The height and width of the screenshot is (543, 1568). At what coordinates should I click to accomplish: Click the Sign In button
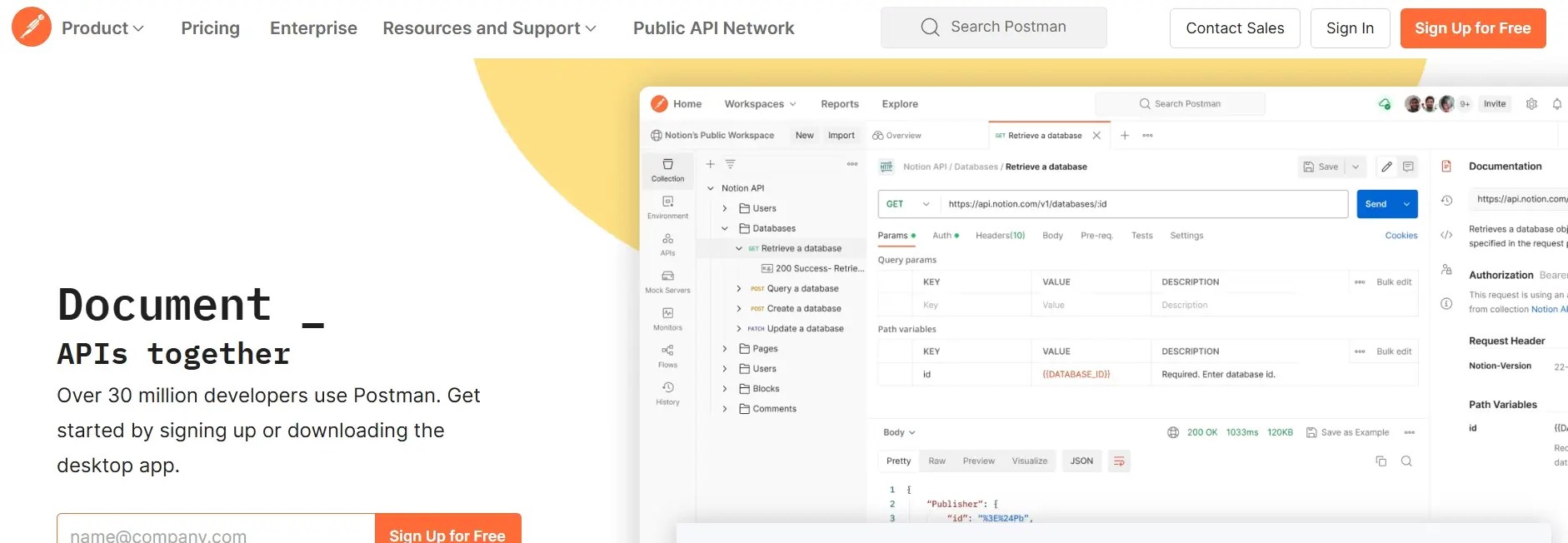point(1350,28)
